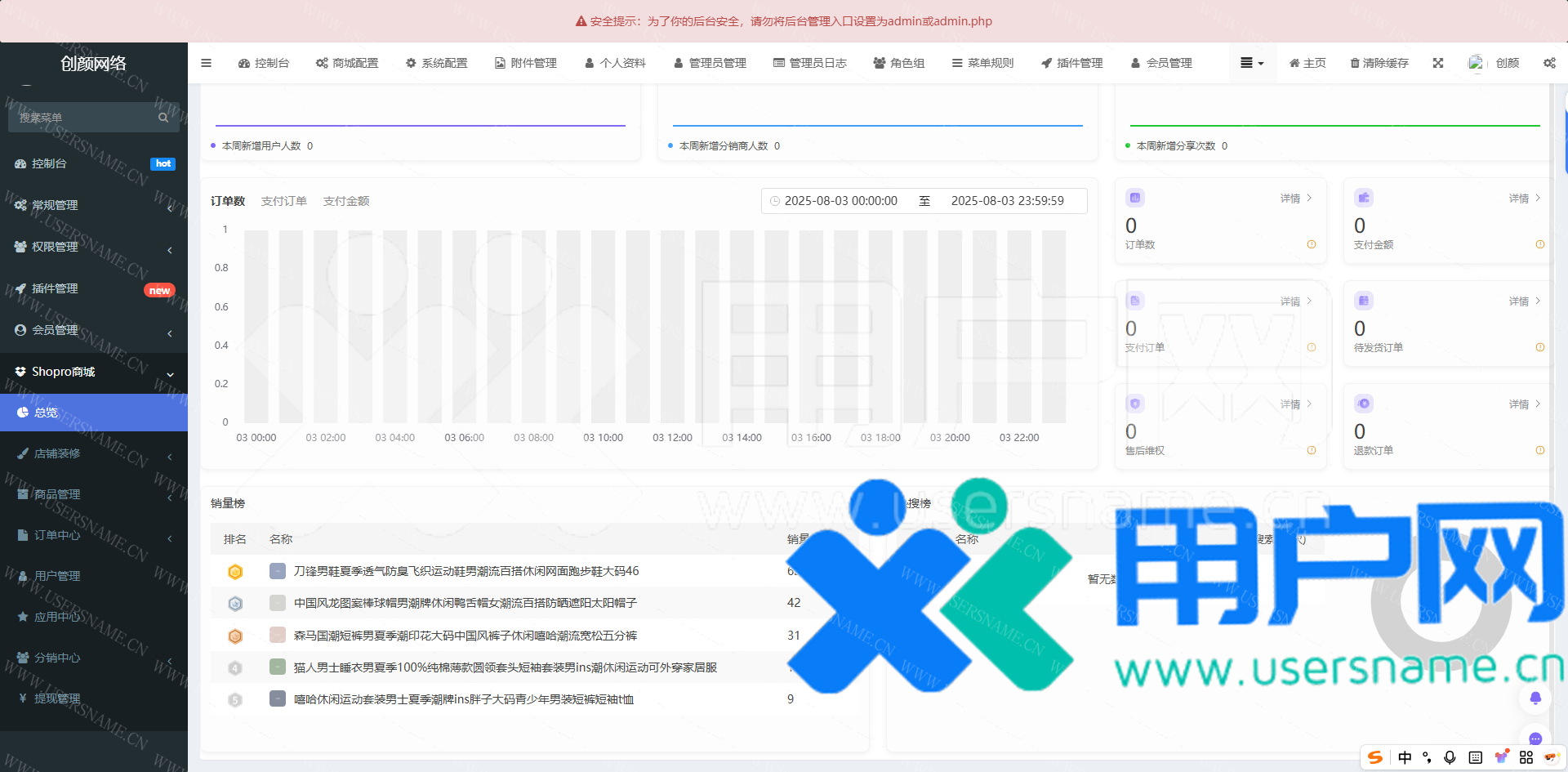This screenshot has height=772, width=1568.
Task: Click the purple notification bell icon
Action: coord(1535,698)
